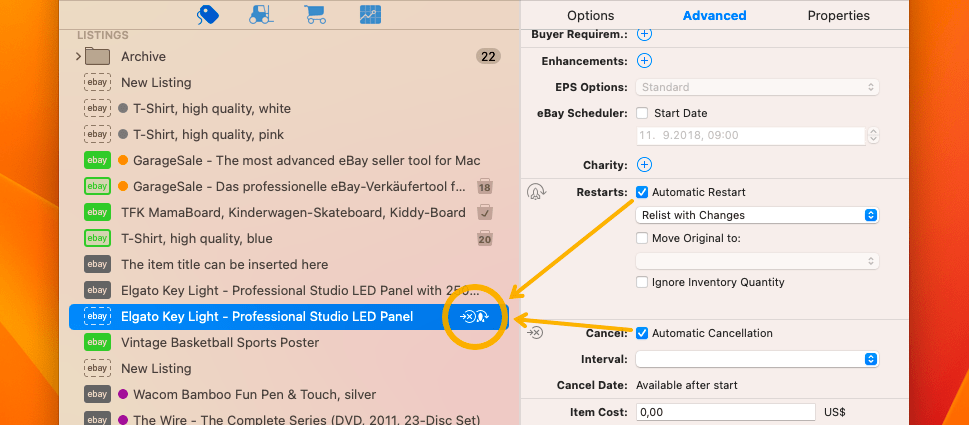Click the scheduler date field 11. 9.2018

750,135
